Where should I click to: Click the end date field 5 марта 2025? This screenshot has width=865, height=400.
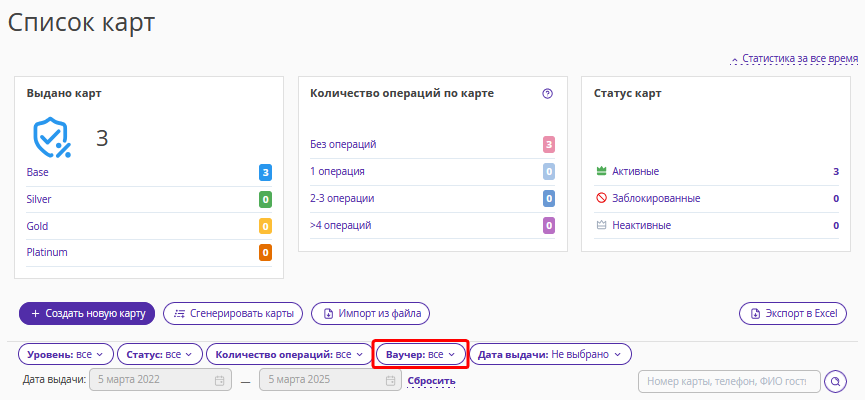coord(329,380)
